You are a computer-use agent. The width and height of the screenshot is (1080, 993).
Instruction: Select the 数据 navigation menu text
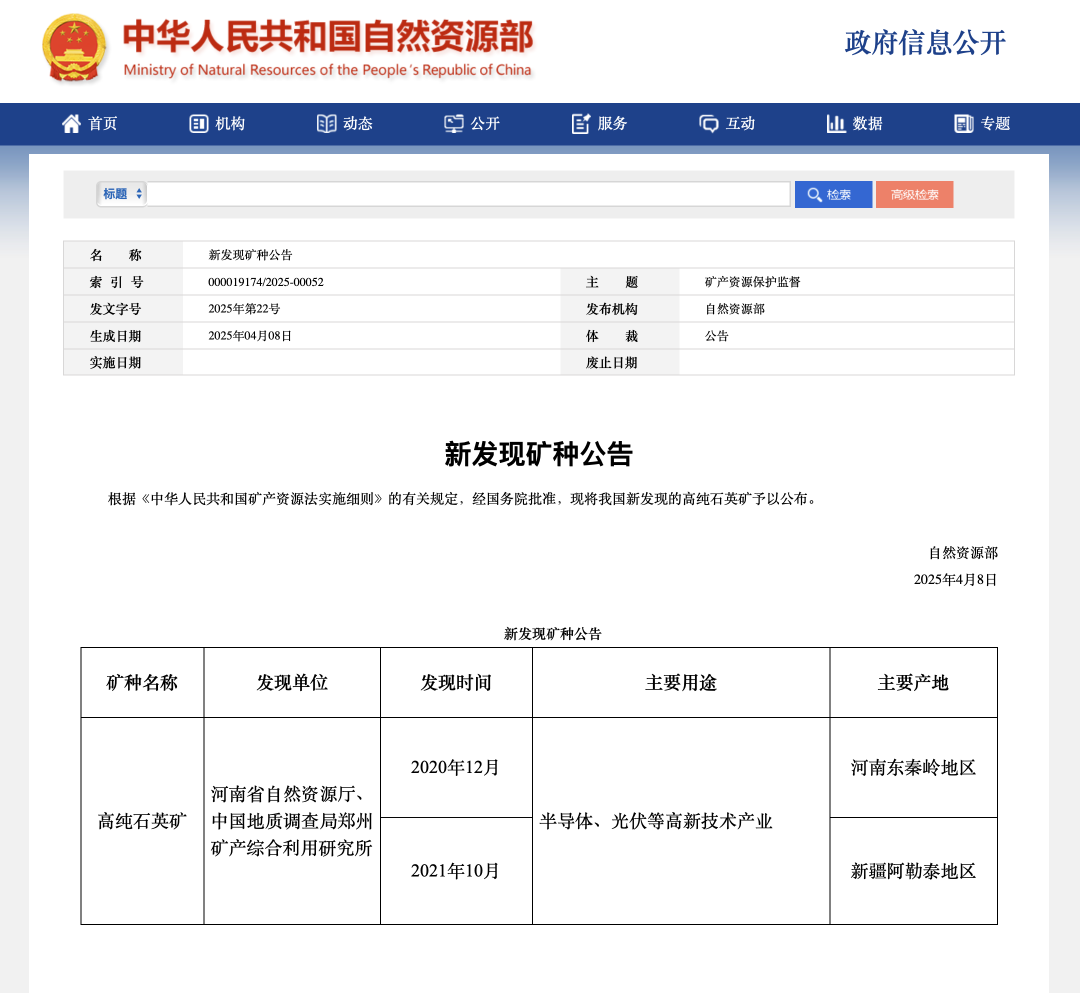point(867,124)
